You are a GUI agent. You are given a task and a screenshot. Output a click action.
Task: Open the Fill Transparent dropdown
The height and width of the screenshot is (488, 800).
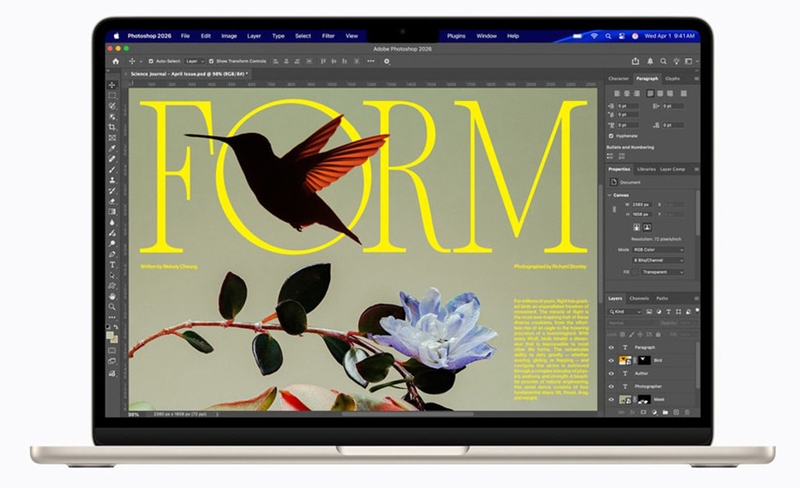(x=663, y=272)
